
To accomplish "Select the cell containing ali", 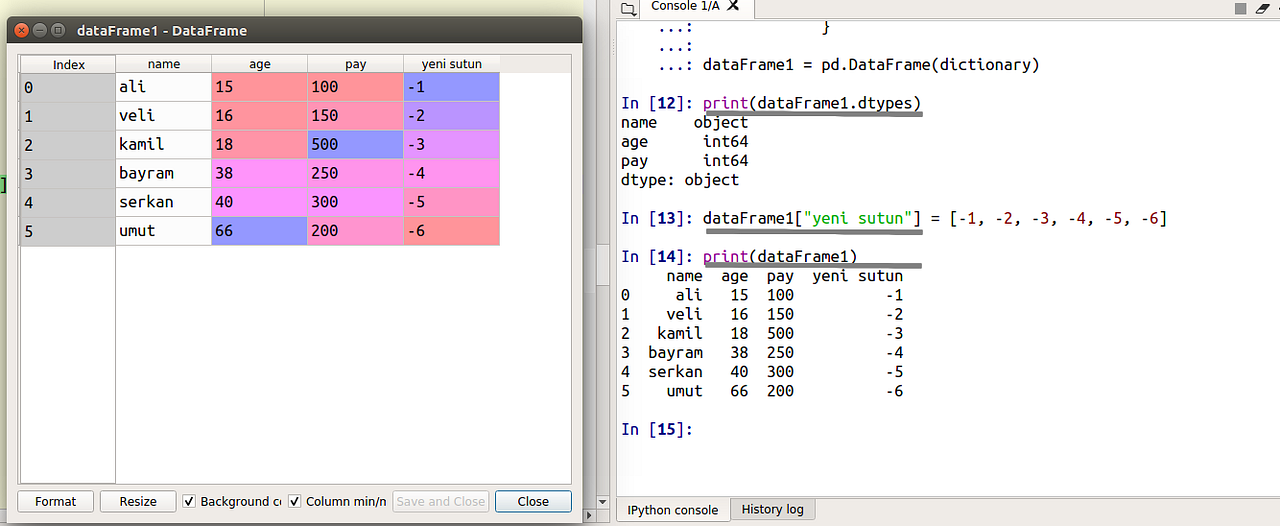I will tap(164, 87).
